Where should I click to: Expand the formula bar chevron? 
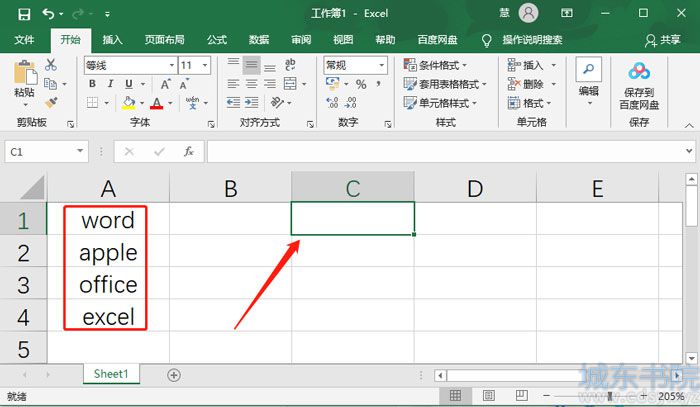689,151
